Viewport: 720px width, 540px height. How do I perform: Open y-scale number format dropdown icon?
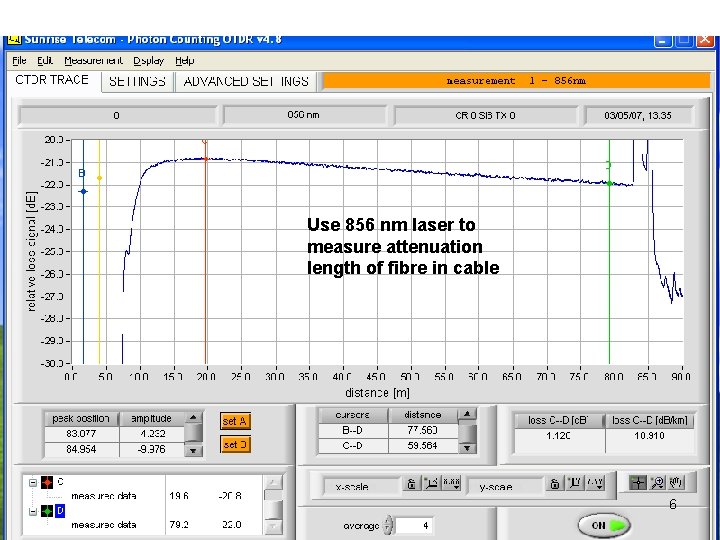(595, 484)
